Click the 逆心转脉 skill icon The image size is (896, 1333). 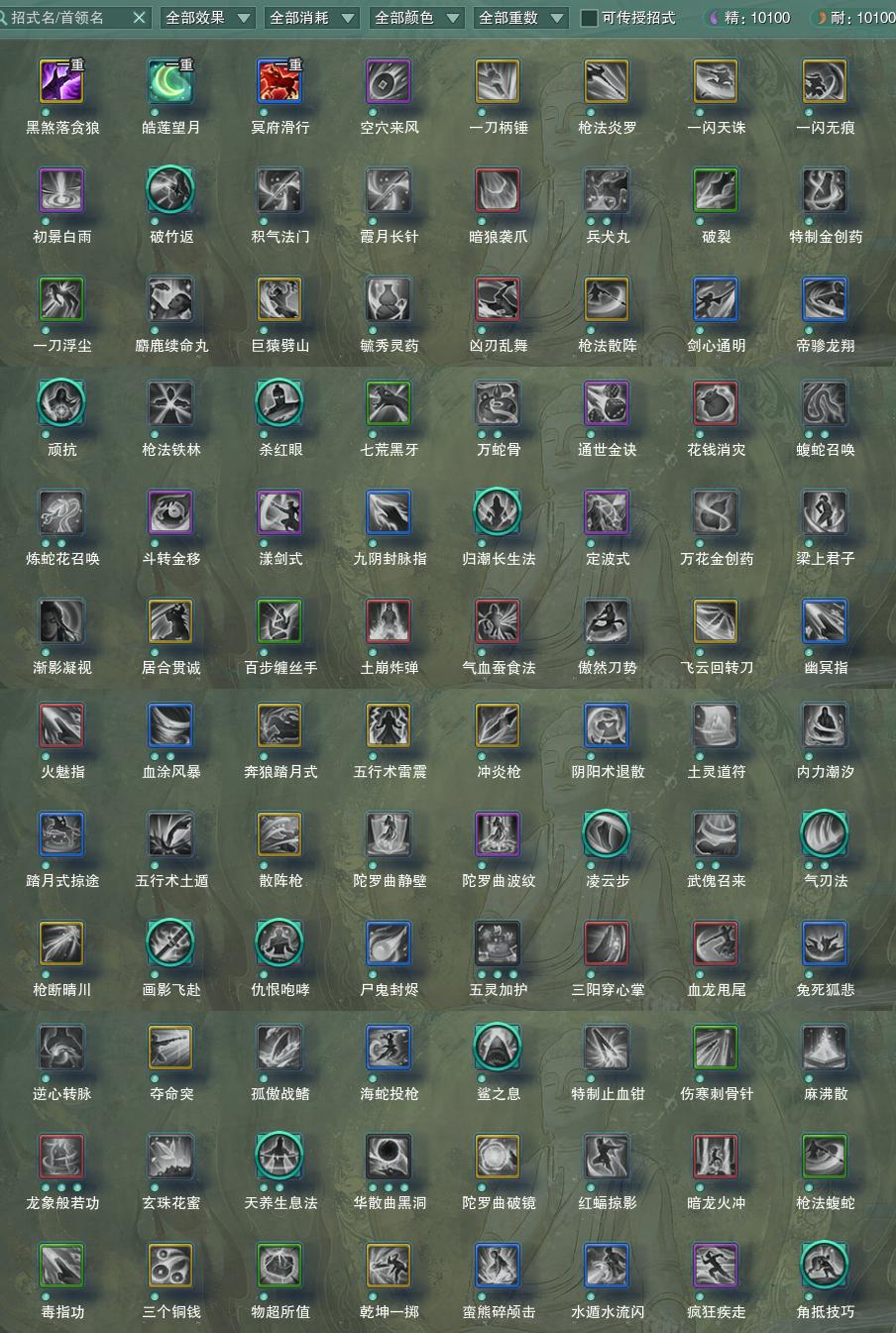pyautogui.click(x=61, y=1048)
